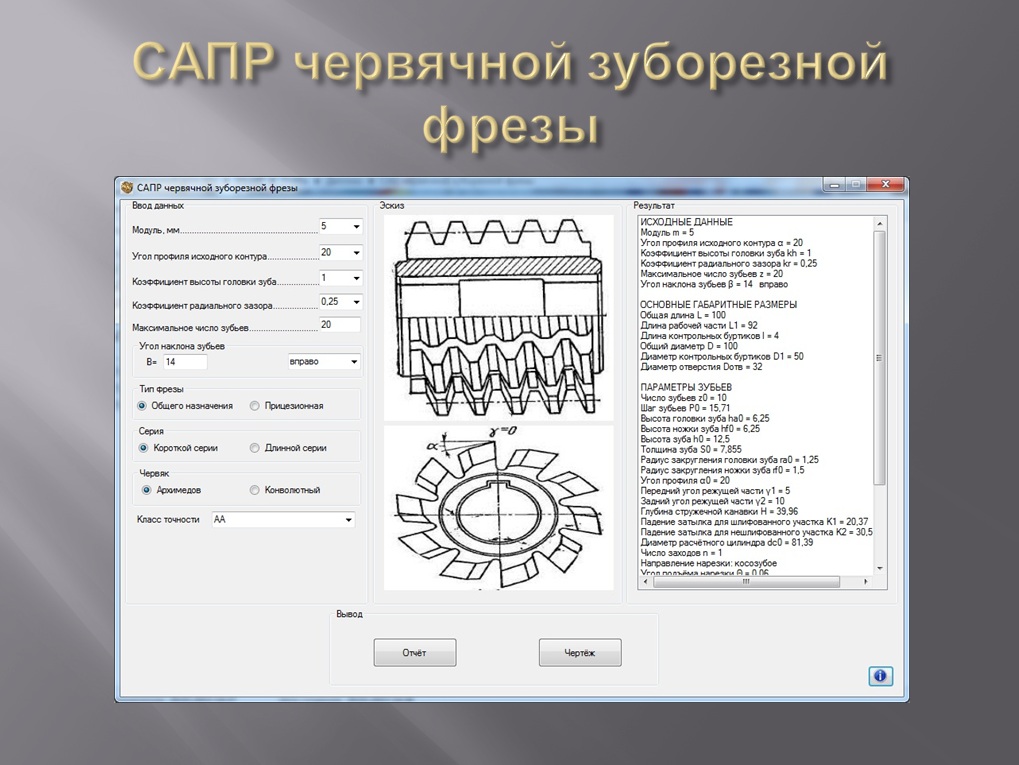
Task: Click the ИСХОДНЫЕ ДАННЫЕ heading in results
Action: pos(686,222)
